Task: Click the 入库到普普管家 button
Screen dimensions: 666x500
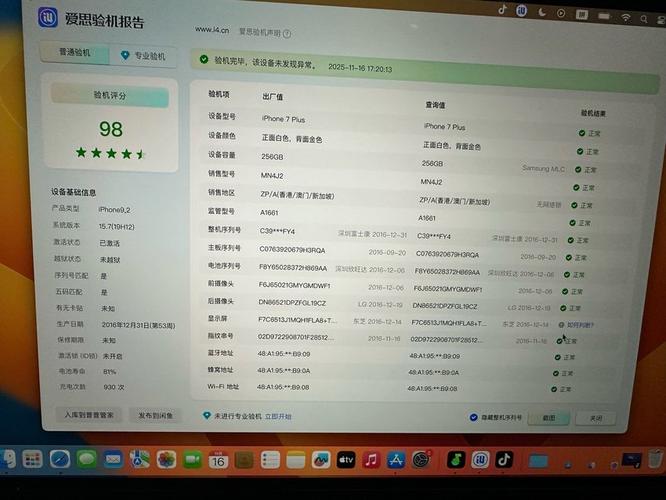Action: pyautogui.click(x=89, y=415)
